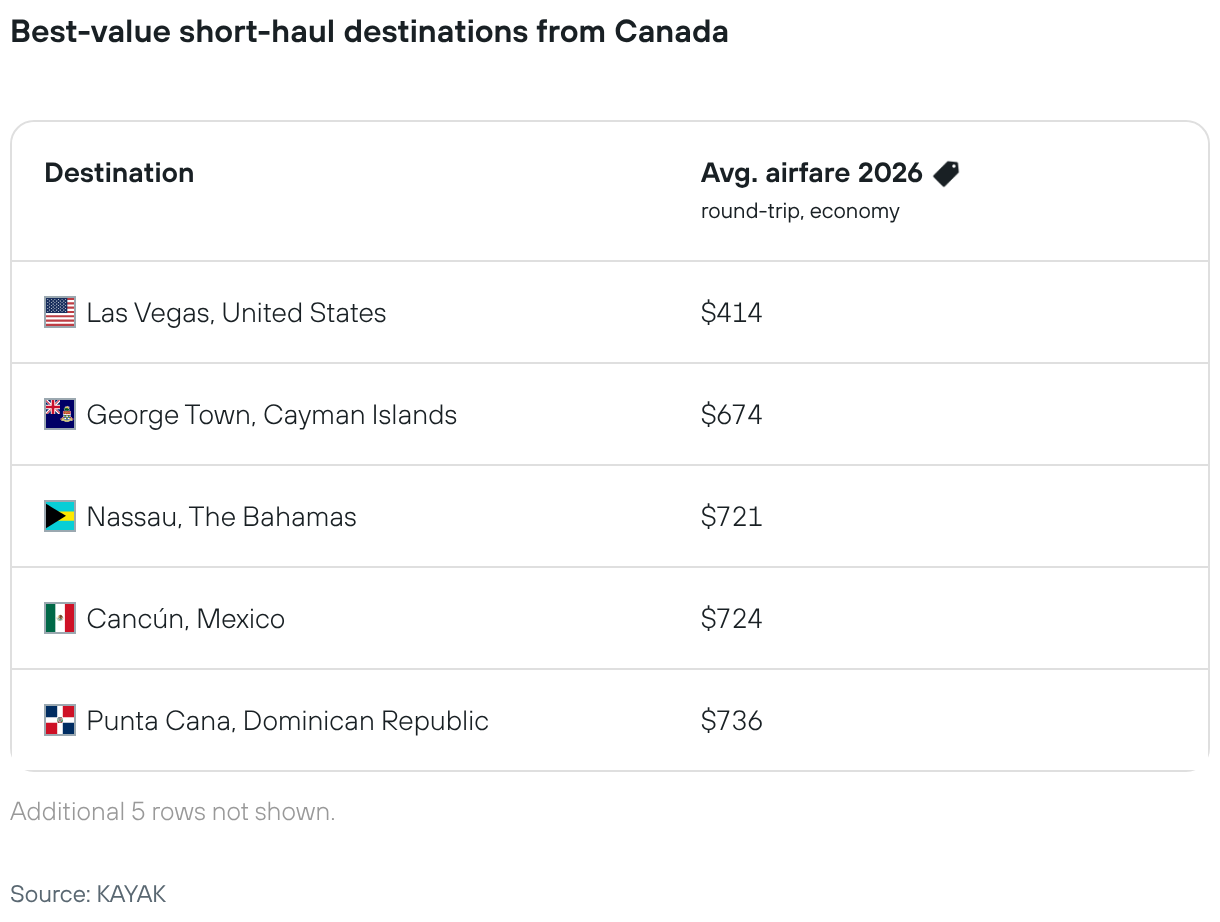Viewport: 1220px width, 922px height.
Task: Click the $674 airfare value
Action: 731,415
